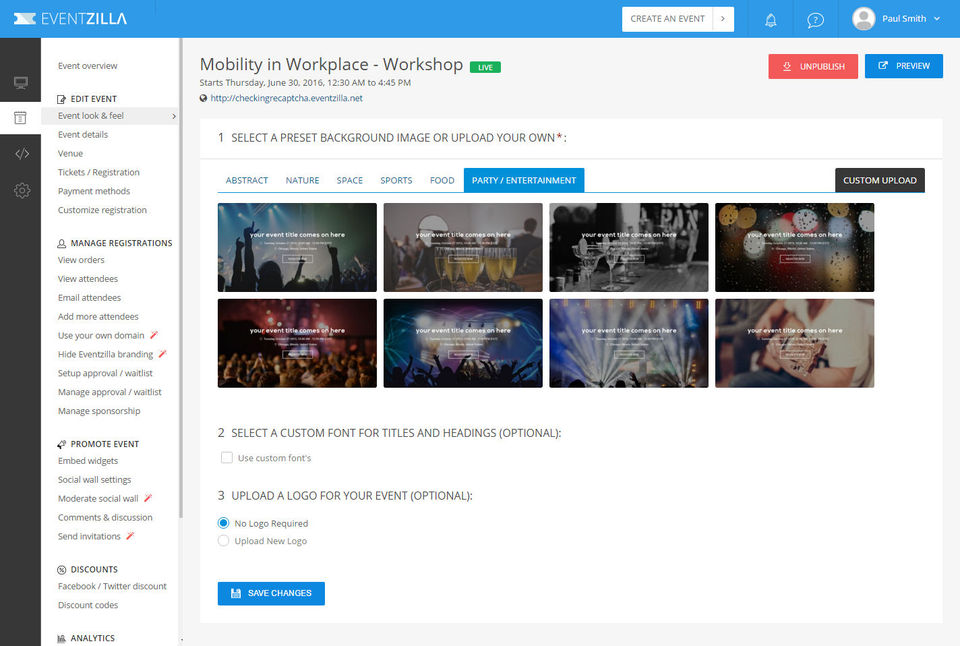
Task: Open the checkingrecaptcha.eventzilla.net link
Action: [x=287, y=98]
